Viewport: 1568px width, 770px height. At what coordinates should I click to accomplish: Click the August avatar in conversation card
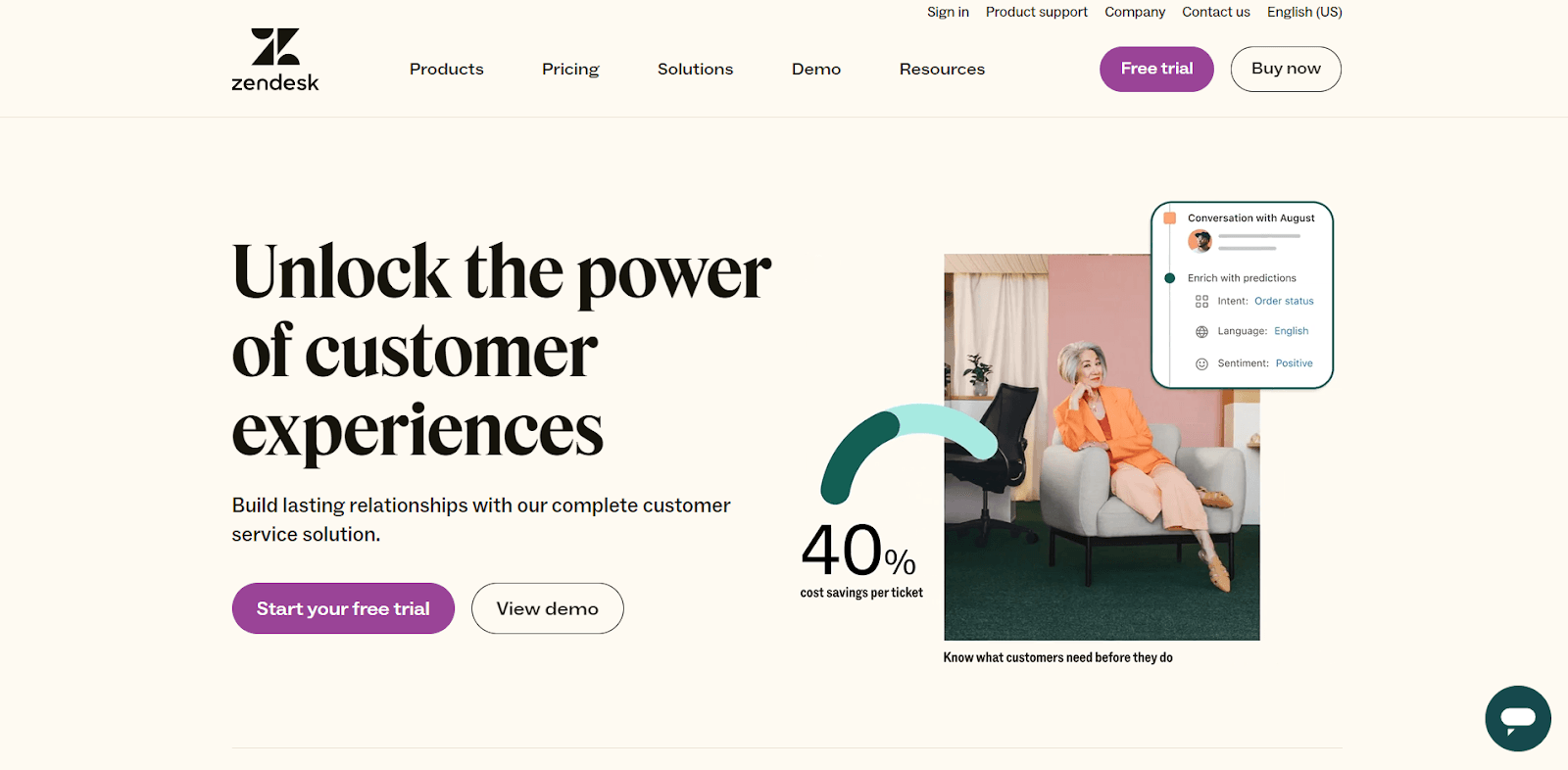click(x=1200, y=241)
